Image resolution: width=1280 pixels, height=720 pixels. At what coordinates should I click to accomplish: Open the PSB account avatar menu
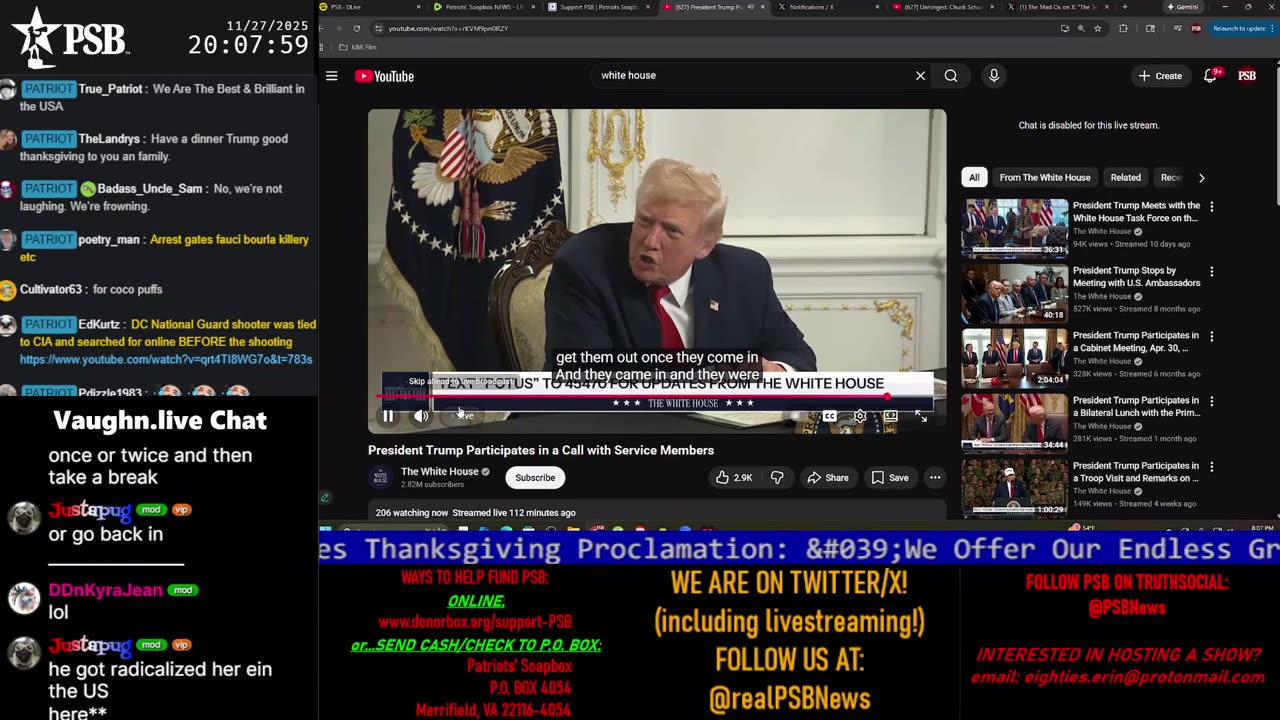click(1247, 75)
